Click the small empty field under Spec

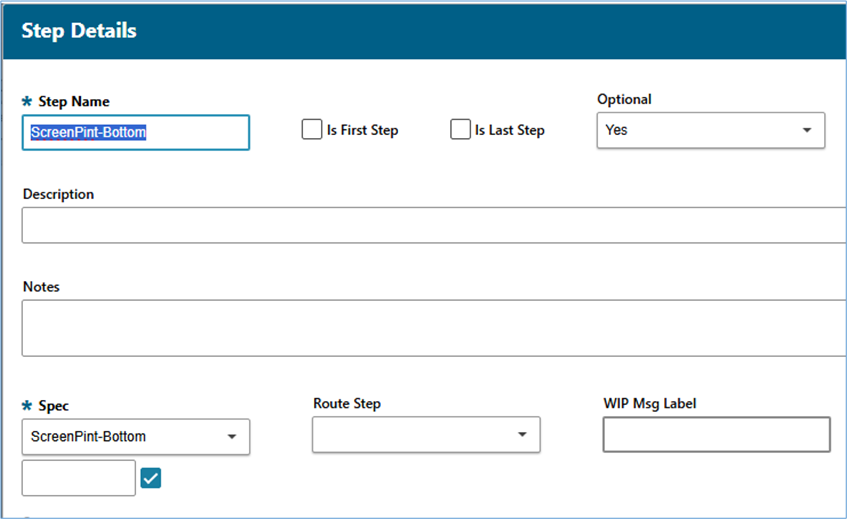click(x=78, y=478)
